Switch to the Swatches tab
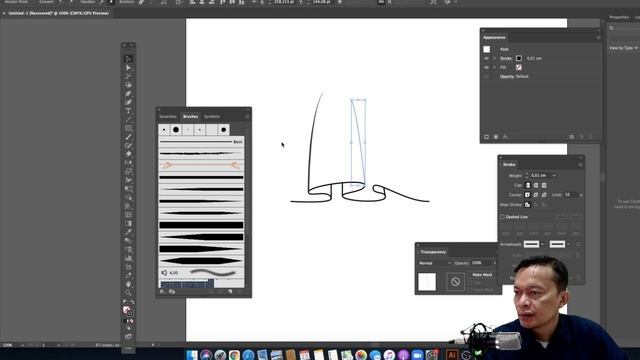 tap(168, 116)
